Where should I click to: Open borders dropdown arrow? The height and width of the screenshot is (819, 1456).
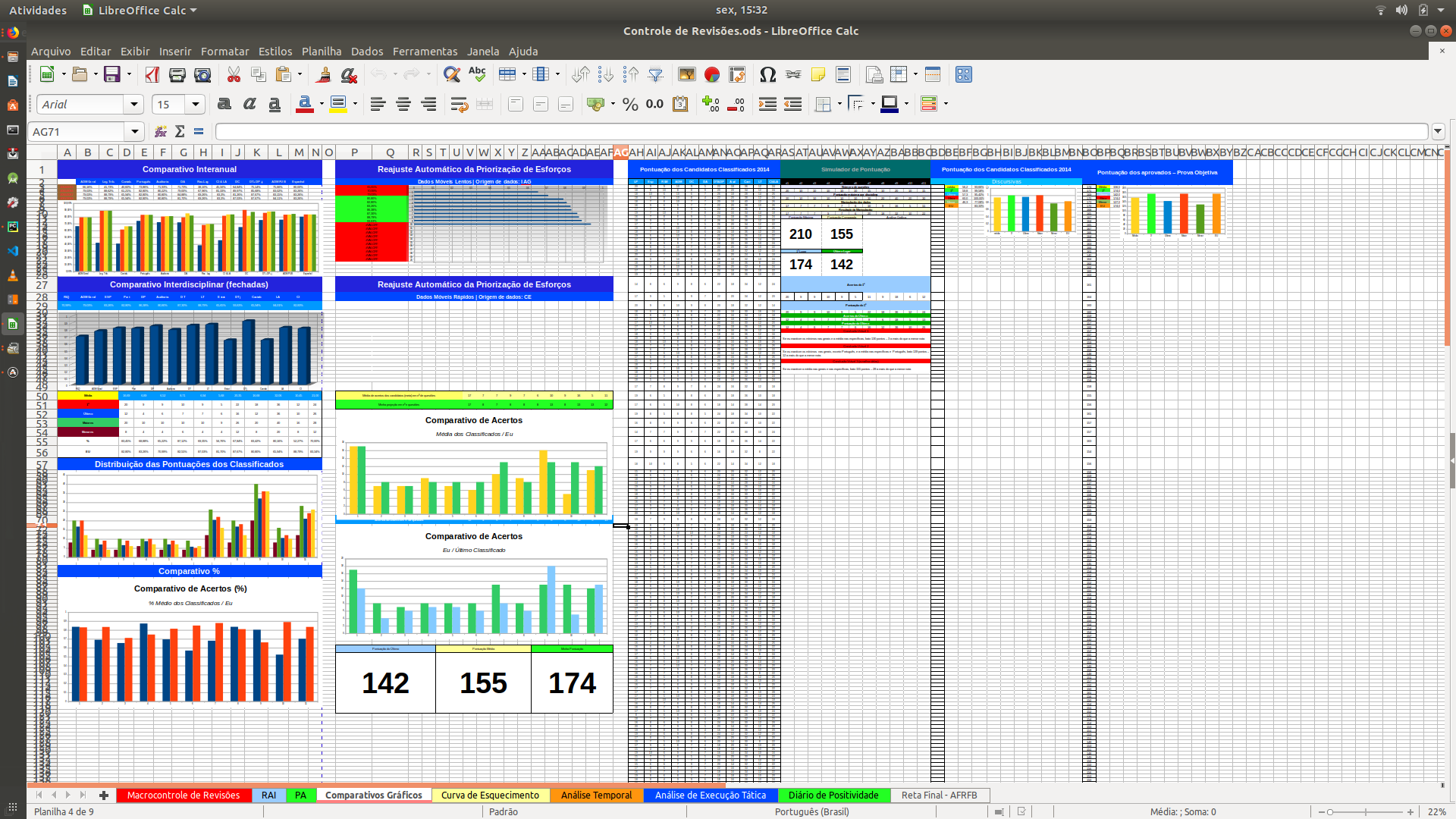pyautogui.click(x=839, y=104)
